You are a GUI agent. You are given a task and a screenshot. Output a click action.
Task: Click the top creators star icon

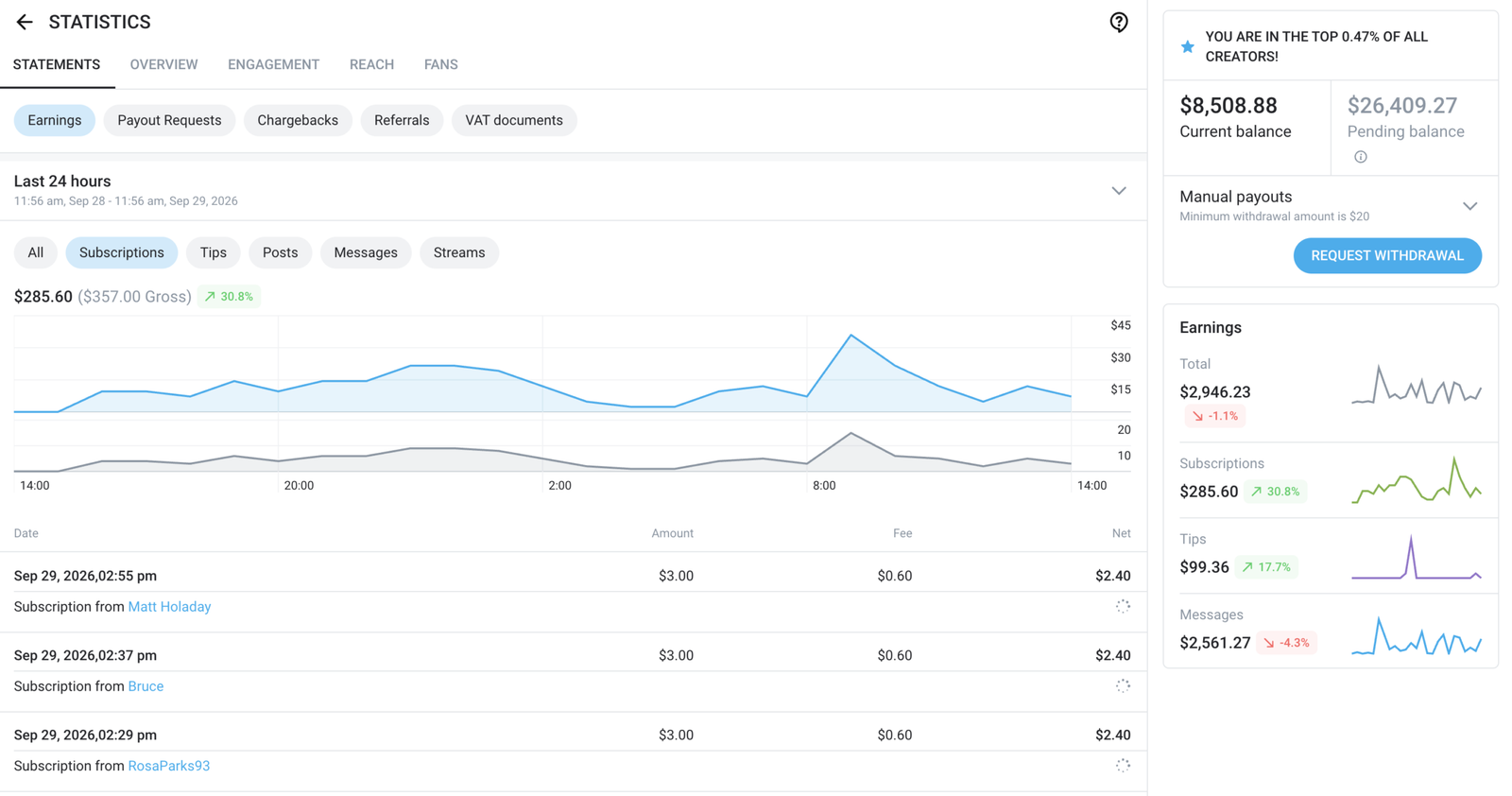point(1188,46)
